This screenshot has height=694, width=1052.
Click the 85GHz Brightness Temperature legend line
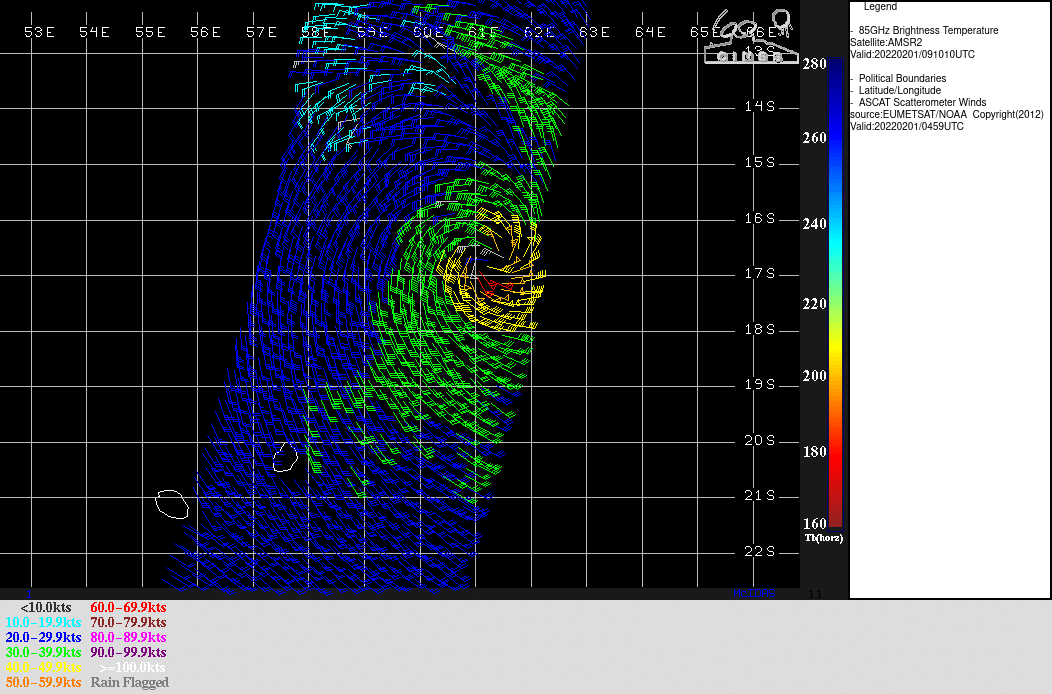[x=928, y=31]
